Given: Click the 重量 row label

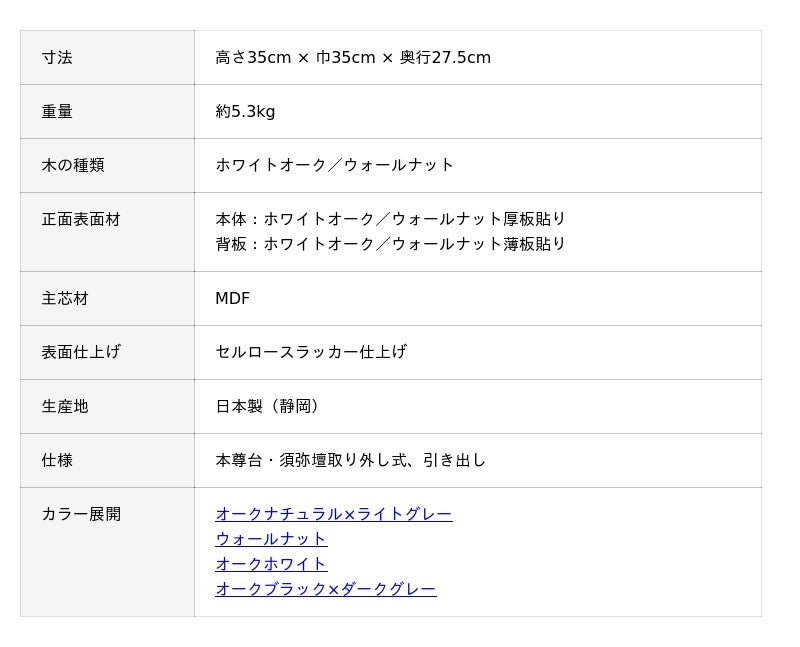Looking at the screenshot, I should [x=57, y=112].
